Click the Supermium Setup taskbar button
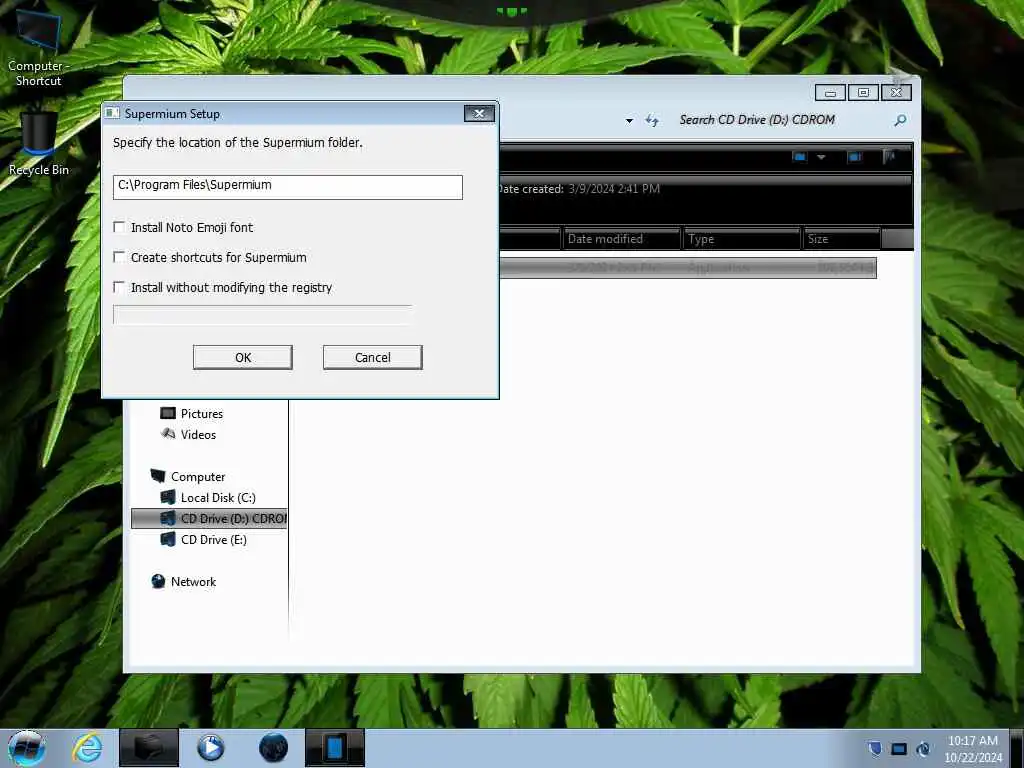The height and width of the screenshot is (768, 1024). click(334, 748)
